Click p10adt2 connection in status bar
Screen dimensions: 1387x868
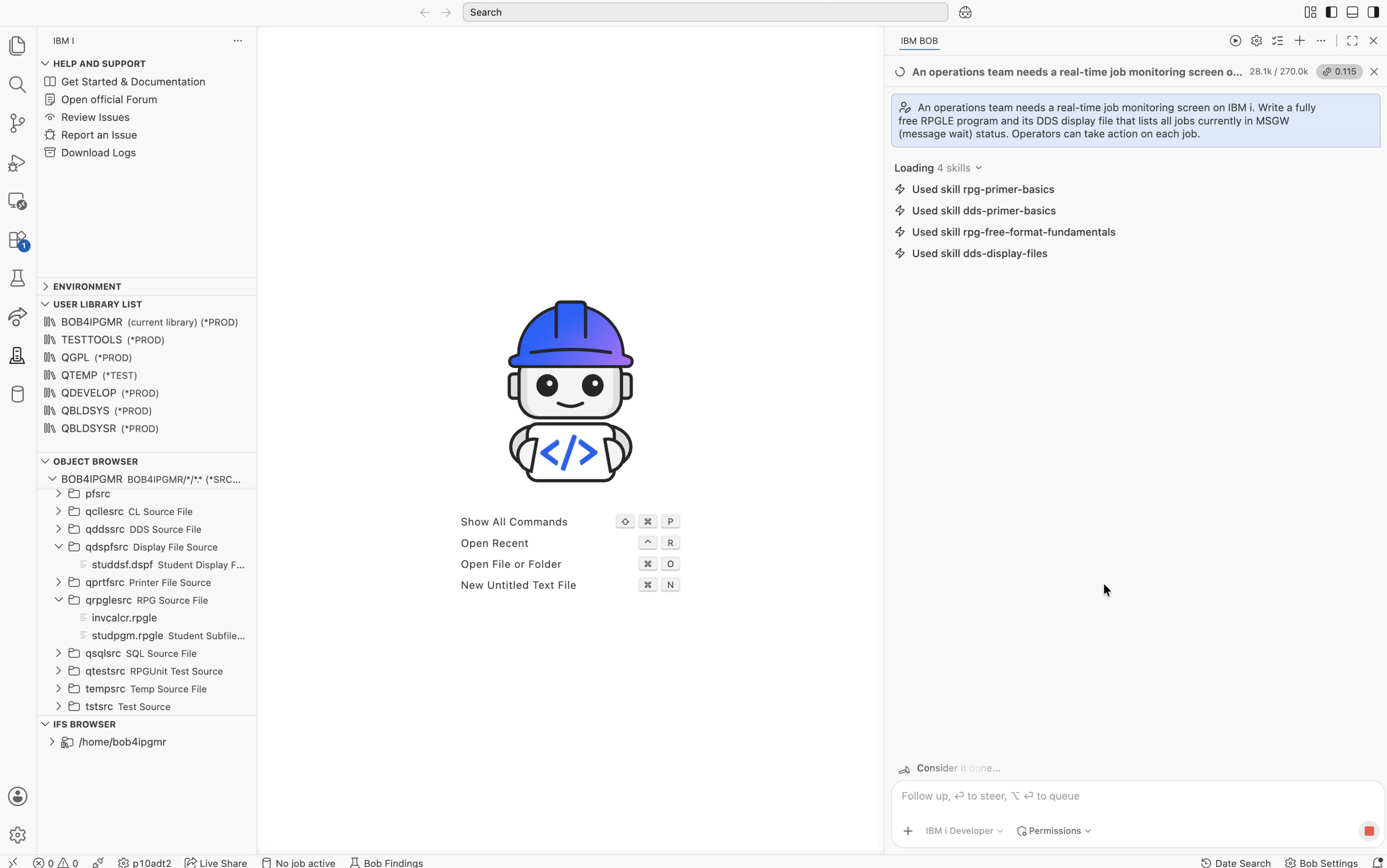[x=145, y=863]
